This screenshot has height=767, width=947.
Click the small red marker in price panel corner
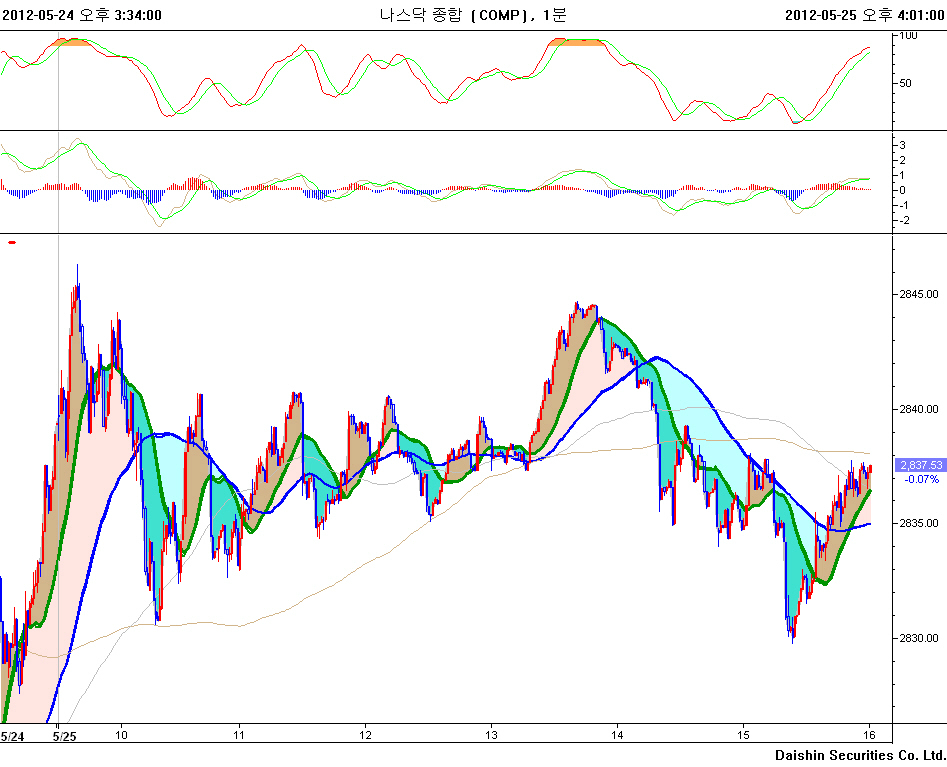pos(12,242)
